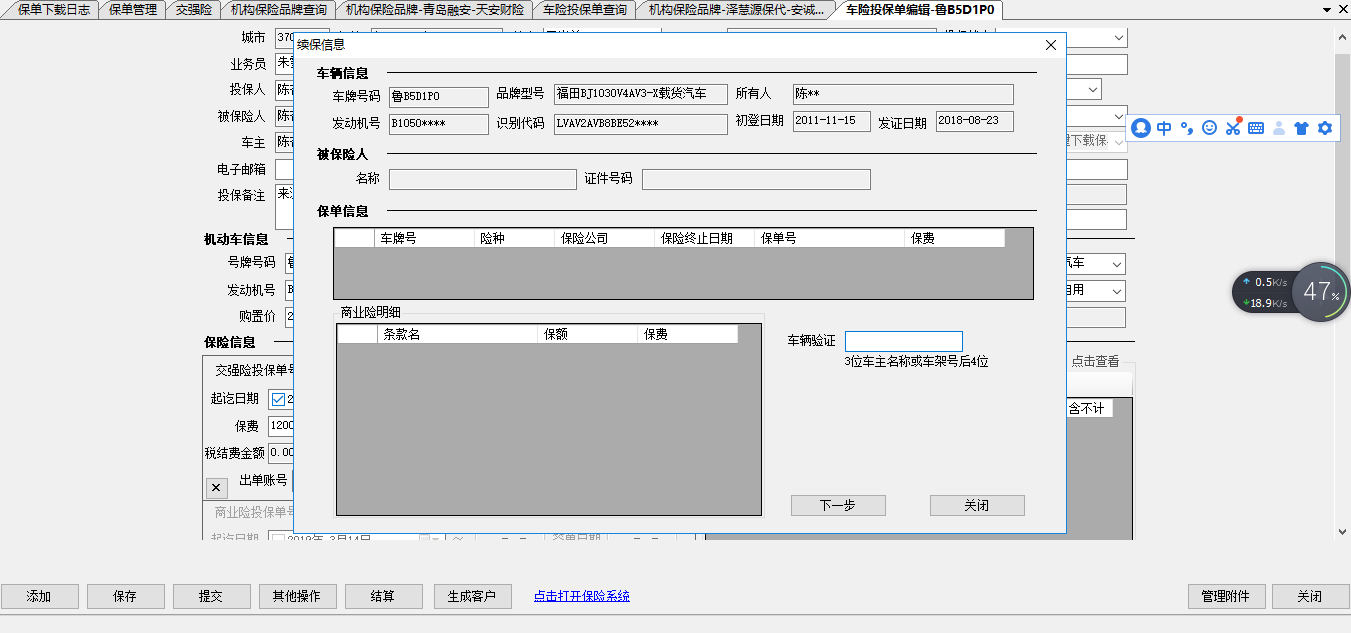Viewport: 1351px width, 633px height.
Task: Click the 车辆验证 input field
Action: (x=903, y=341)
